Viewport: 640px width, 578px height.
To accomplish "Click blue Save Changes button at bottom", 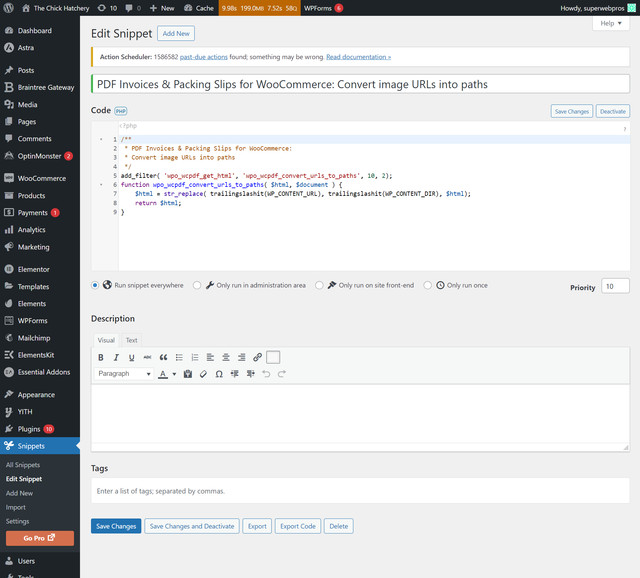I will pyautogui.click(x=116, y=526).
